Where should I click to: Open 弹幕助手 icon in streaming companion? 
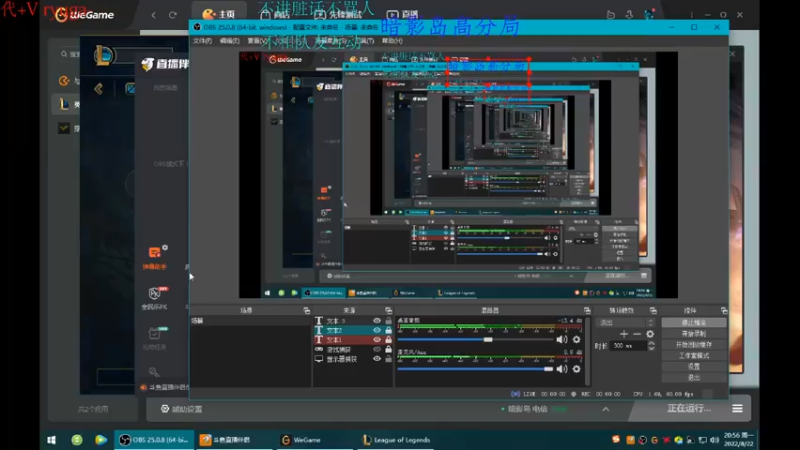(x=155, y=257)
